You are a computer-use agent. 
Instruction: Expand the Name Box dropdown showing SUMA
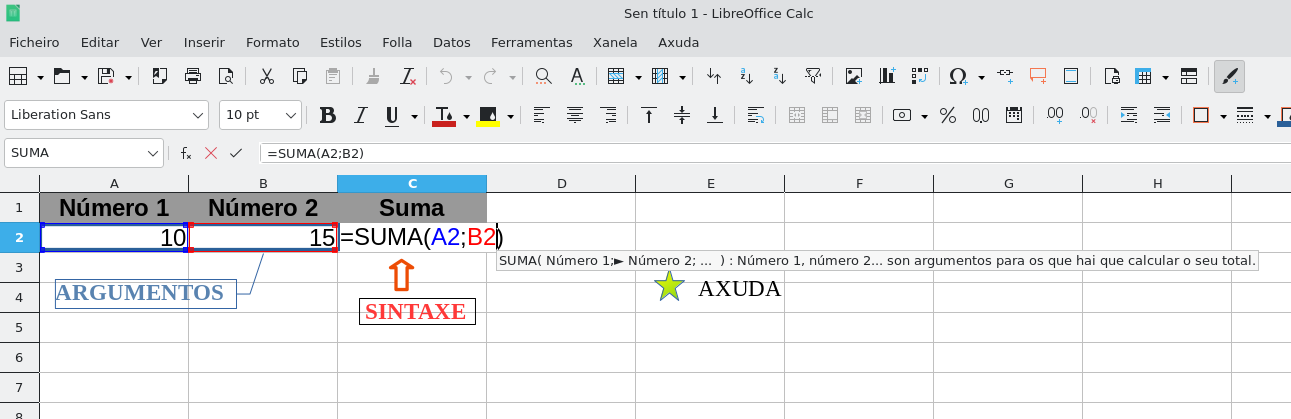[153, 153]
